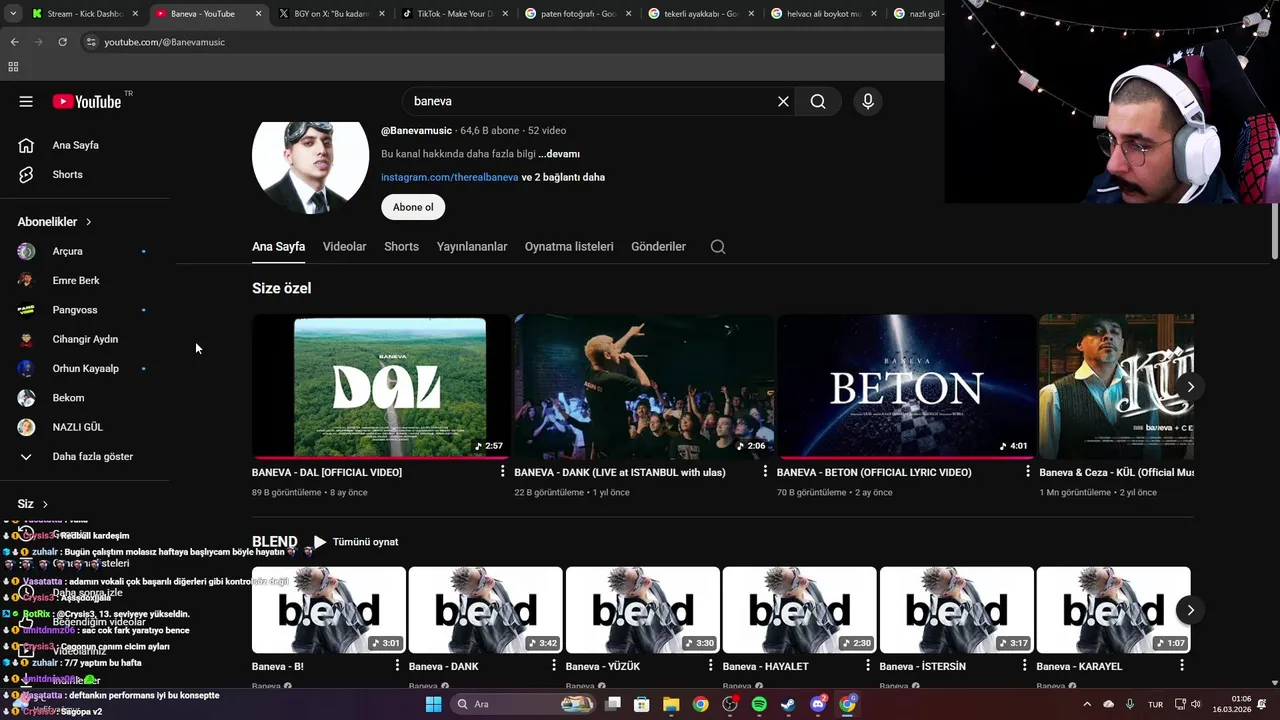Open Microsoft Store from the taskbar
Screen dimensions: 1280x720
(x=642, y=704)
